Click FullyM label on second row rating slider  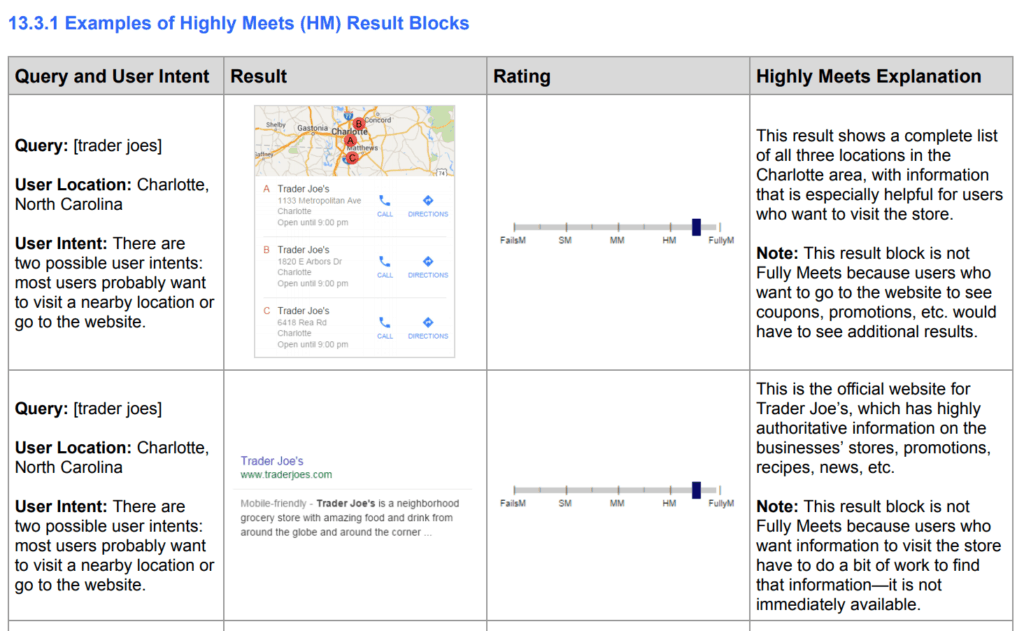[721, 504]
